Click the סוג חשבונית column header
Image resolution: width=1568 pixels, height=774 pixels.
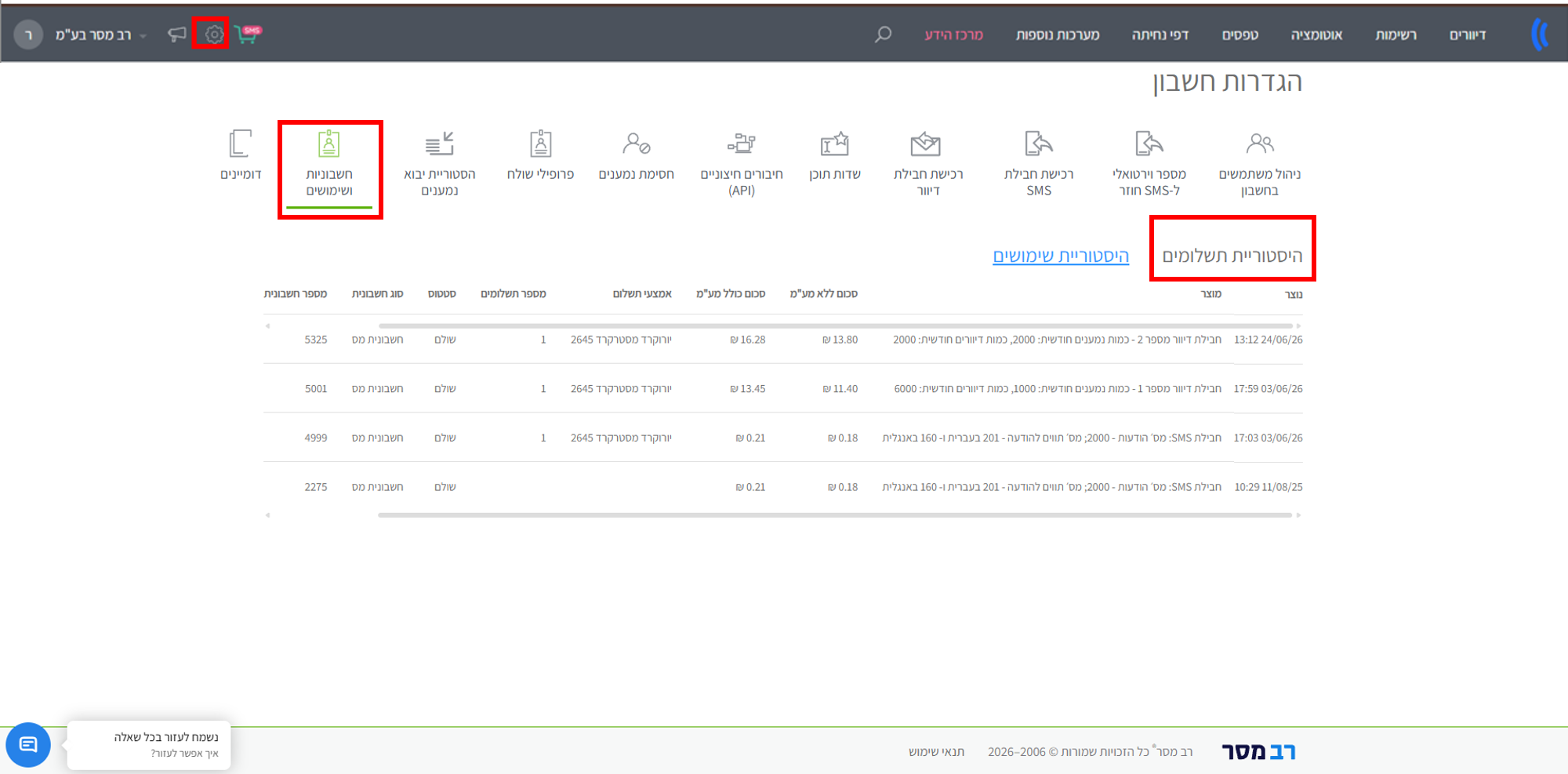[377, 294]
